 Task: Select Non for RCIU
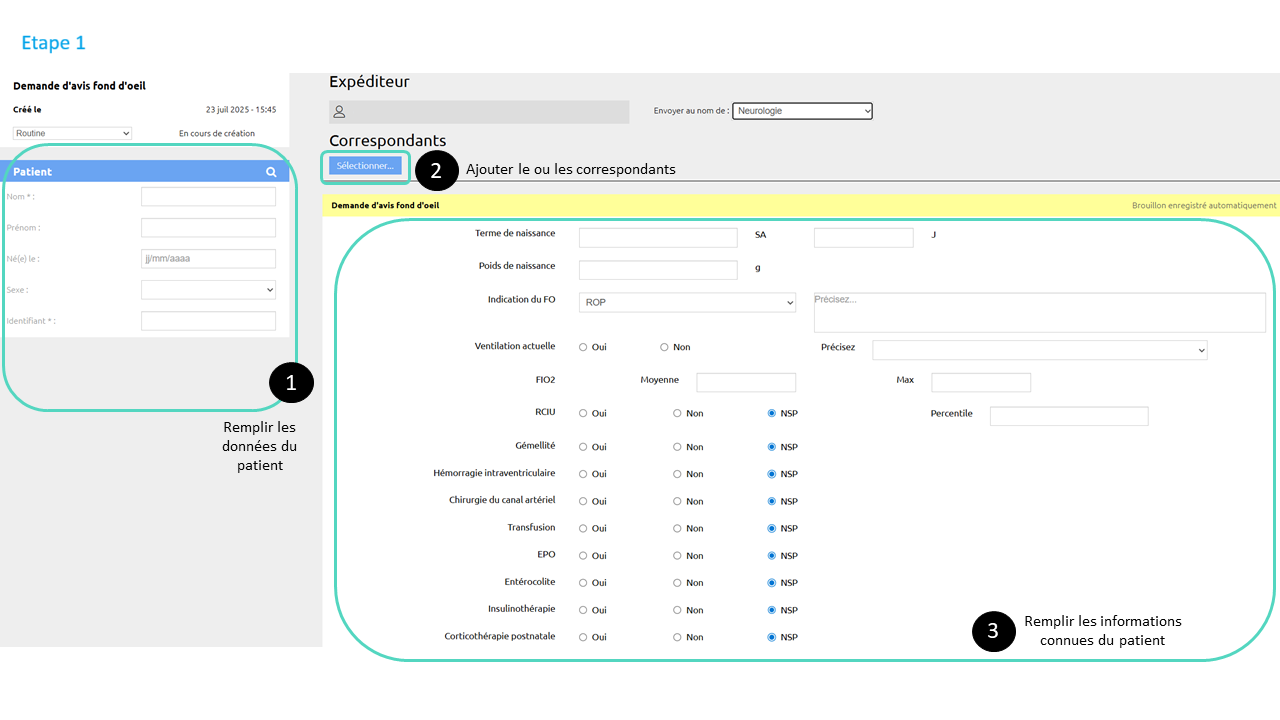point(677,413)
